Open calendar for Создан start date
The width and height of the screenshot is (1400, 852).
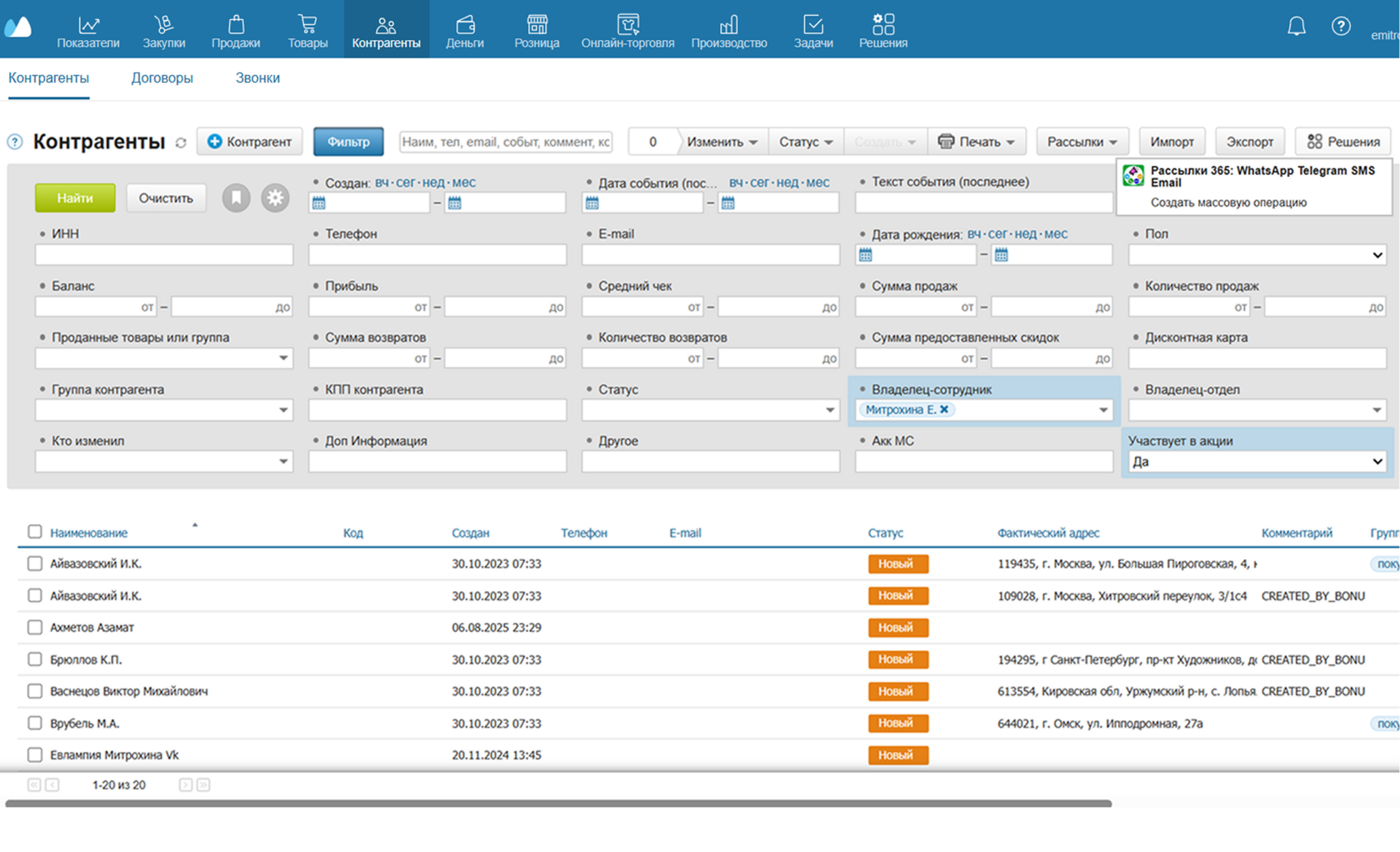[x=319, y=203]
